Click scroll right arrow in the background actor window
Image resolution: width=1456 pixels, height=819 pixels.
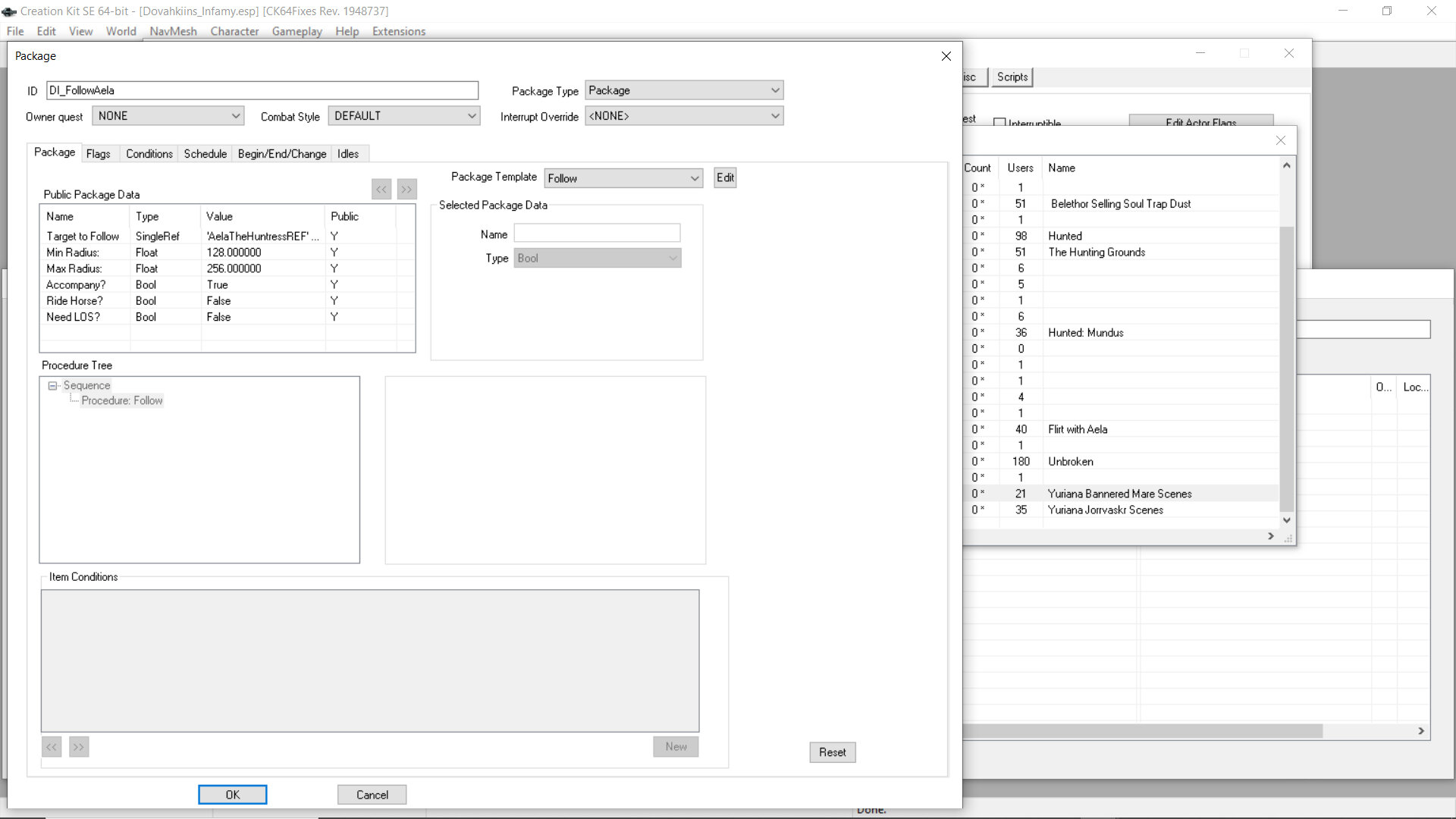pyautogui.click(x=1421, y=731)
